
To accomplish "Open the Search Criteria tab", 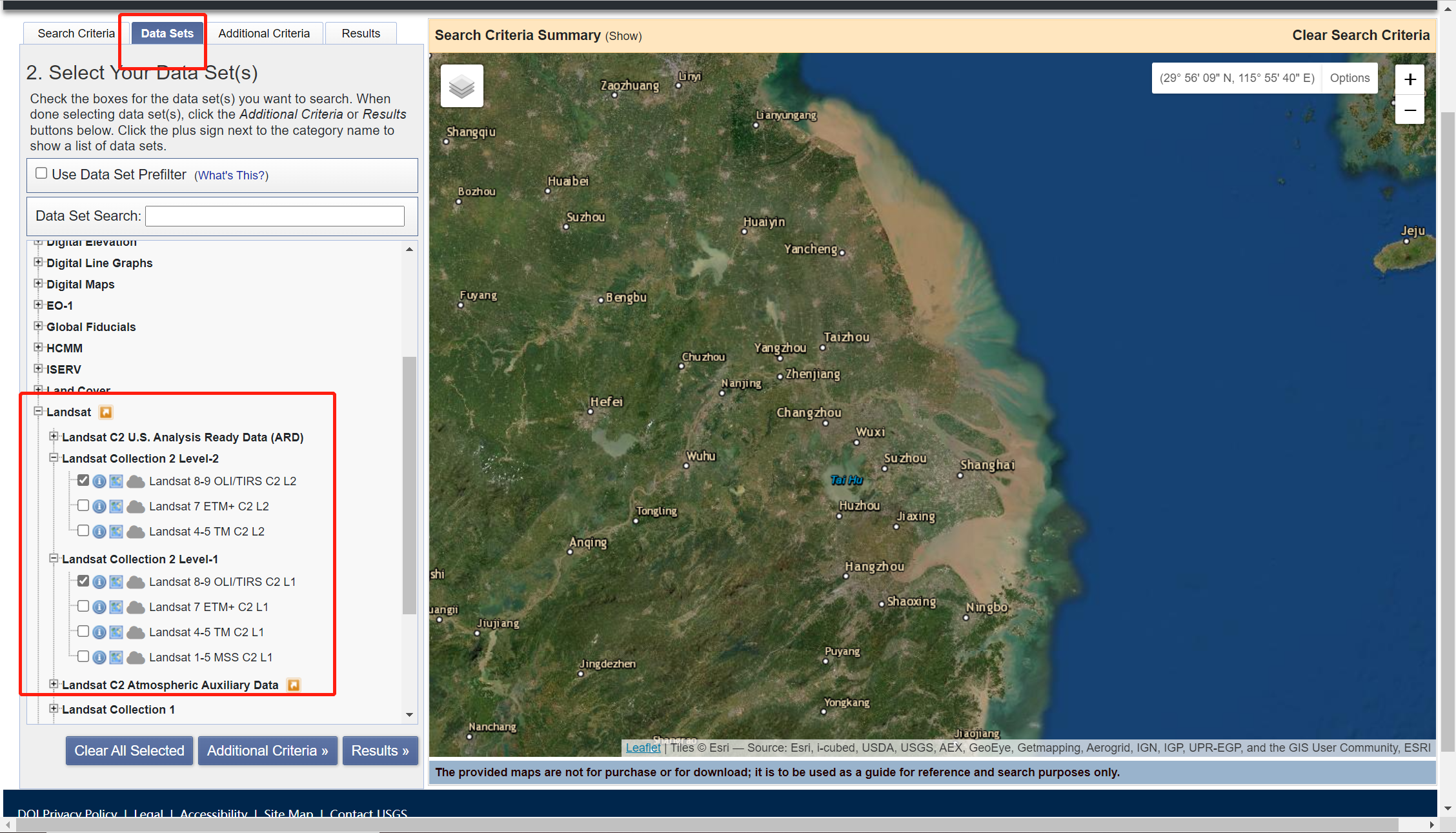I will point(76,34).
